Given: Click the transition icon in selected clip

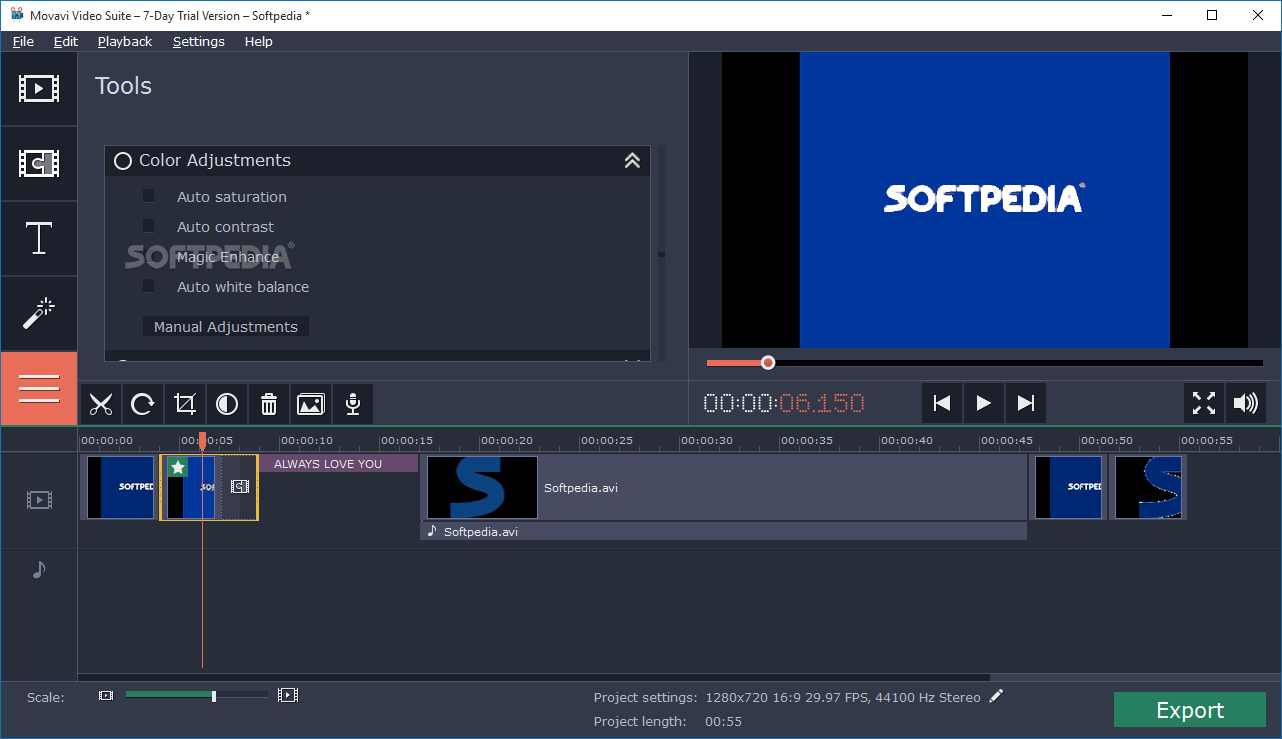Looking at the screenshot, I should [x=240, y=486].
